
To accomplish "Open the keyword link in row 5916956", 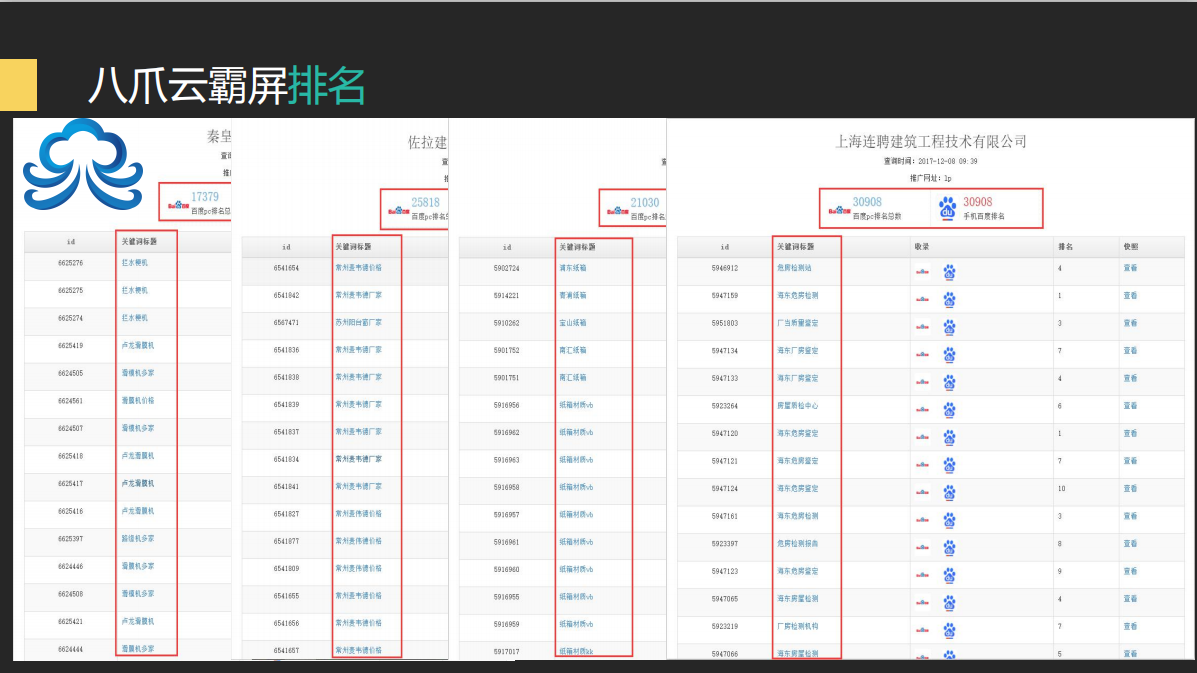I will [576, 405].
